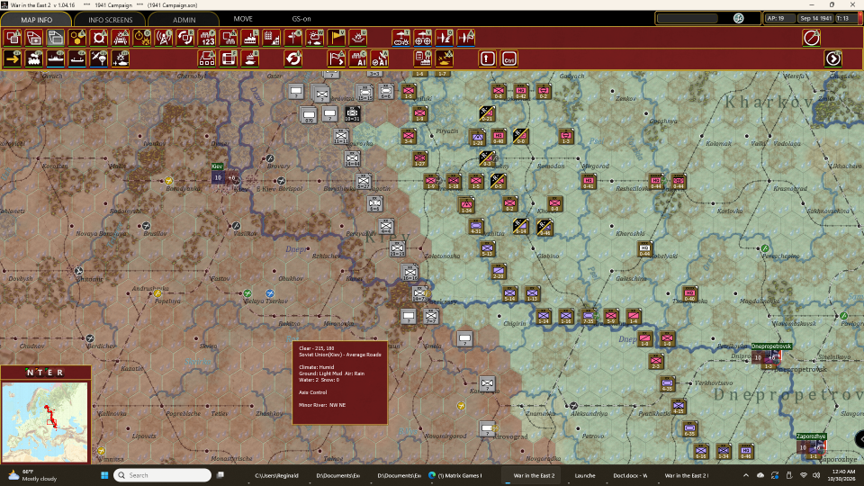Toggle the yellow hexagon hex-grid icon

click(78, 38)
